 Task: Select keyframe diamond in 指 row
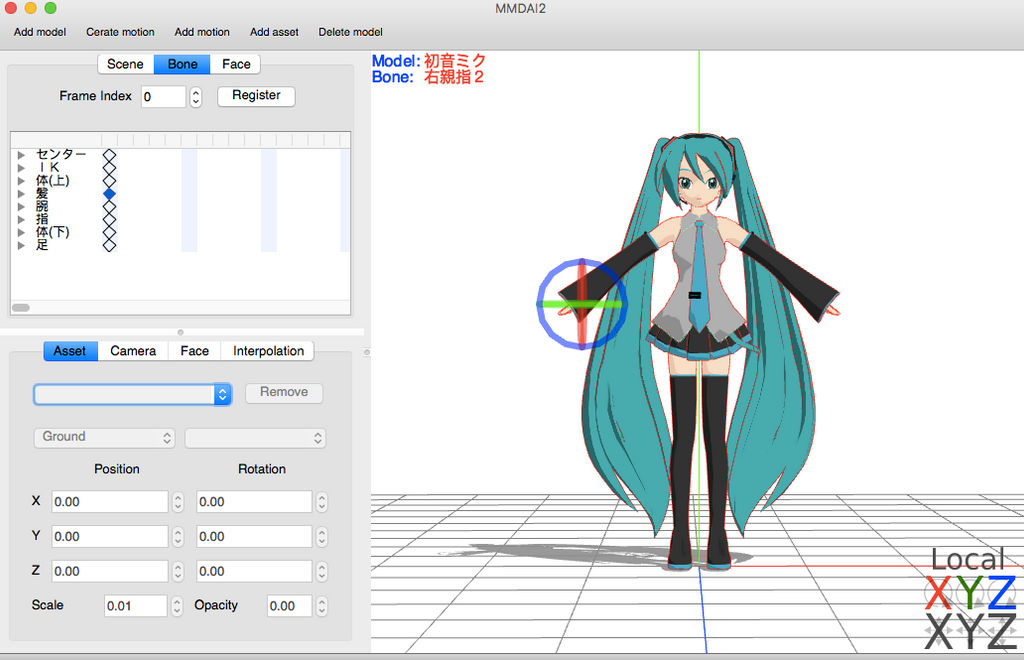tap(110, 219)
